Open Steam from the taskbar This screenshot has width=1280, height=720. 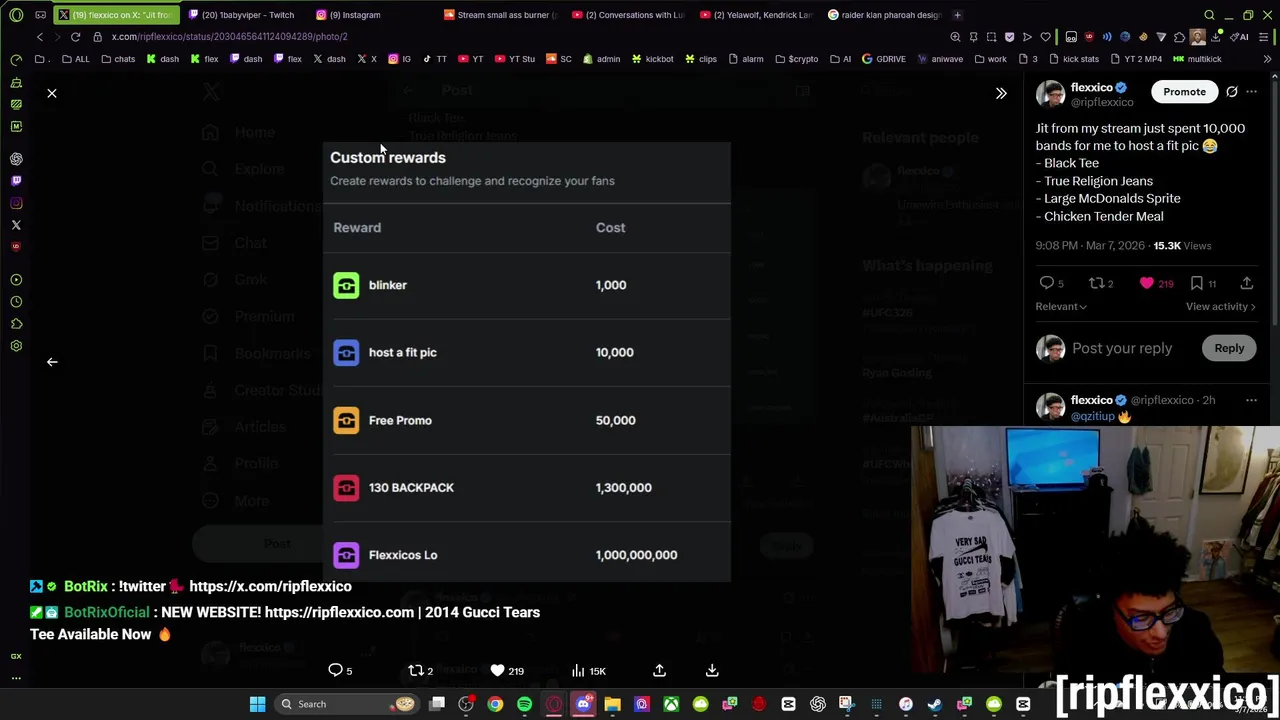coord(935,704)
